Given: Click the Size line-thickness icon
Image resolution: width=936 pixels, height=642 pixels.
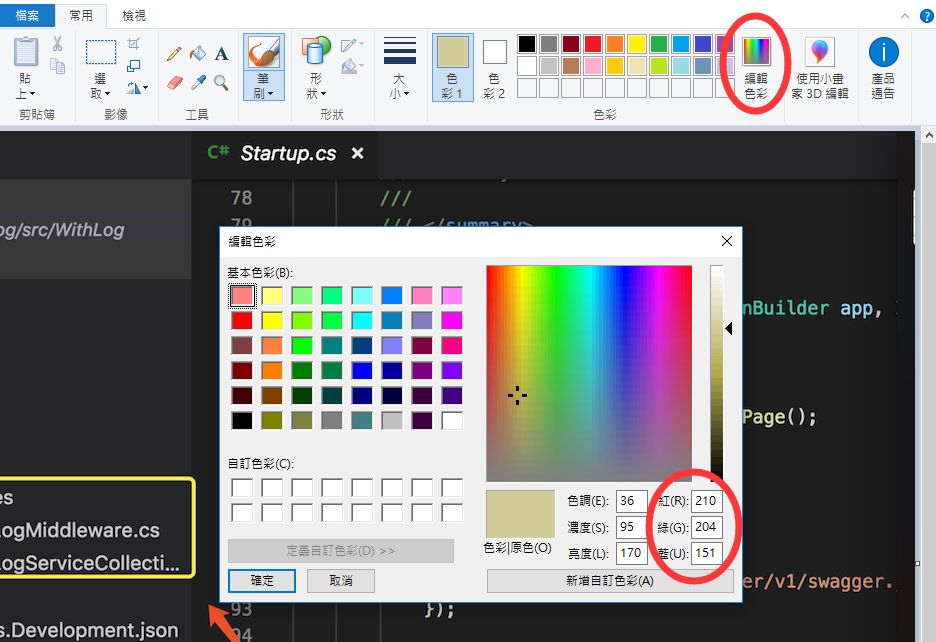Looking at the screenshot, I should tap(399, 51).
